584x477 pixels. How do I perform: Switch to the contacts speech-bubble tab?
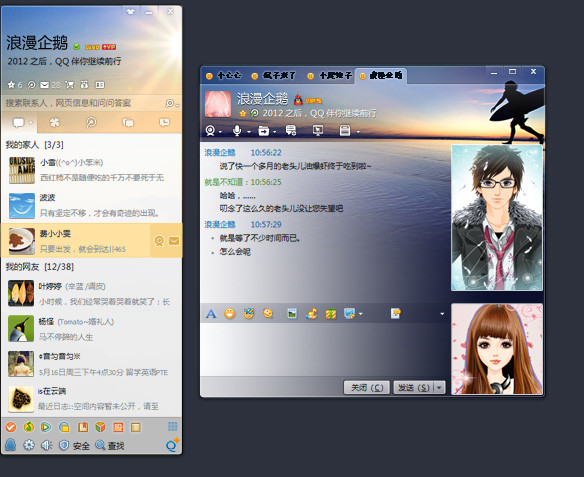click(18, 122)
